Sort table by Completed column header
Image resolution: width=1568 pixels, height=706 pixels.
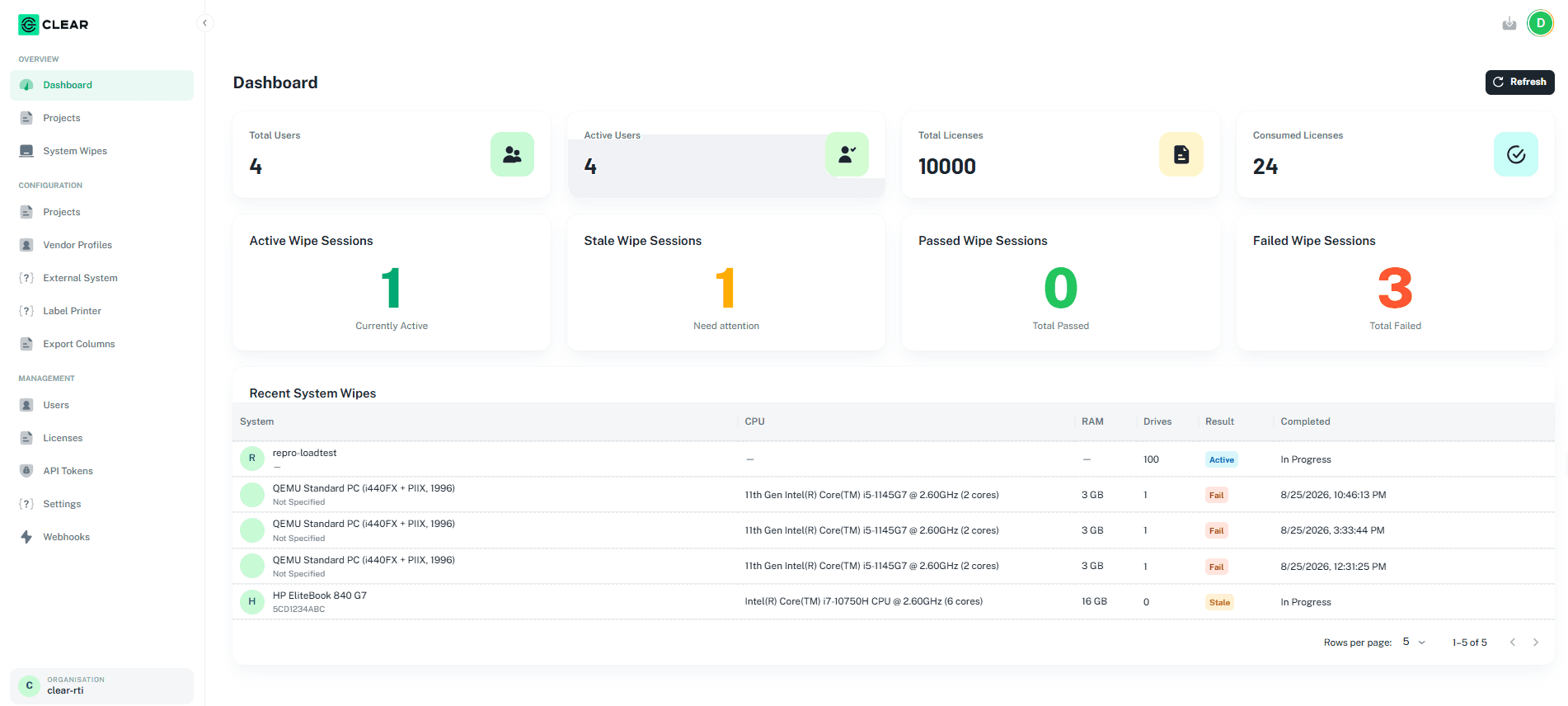coord(1305,421)
